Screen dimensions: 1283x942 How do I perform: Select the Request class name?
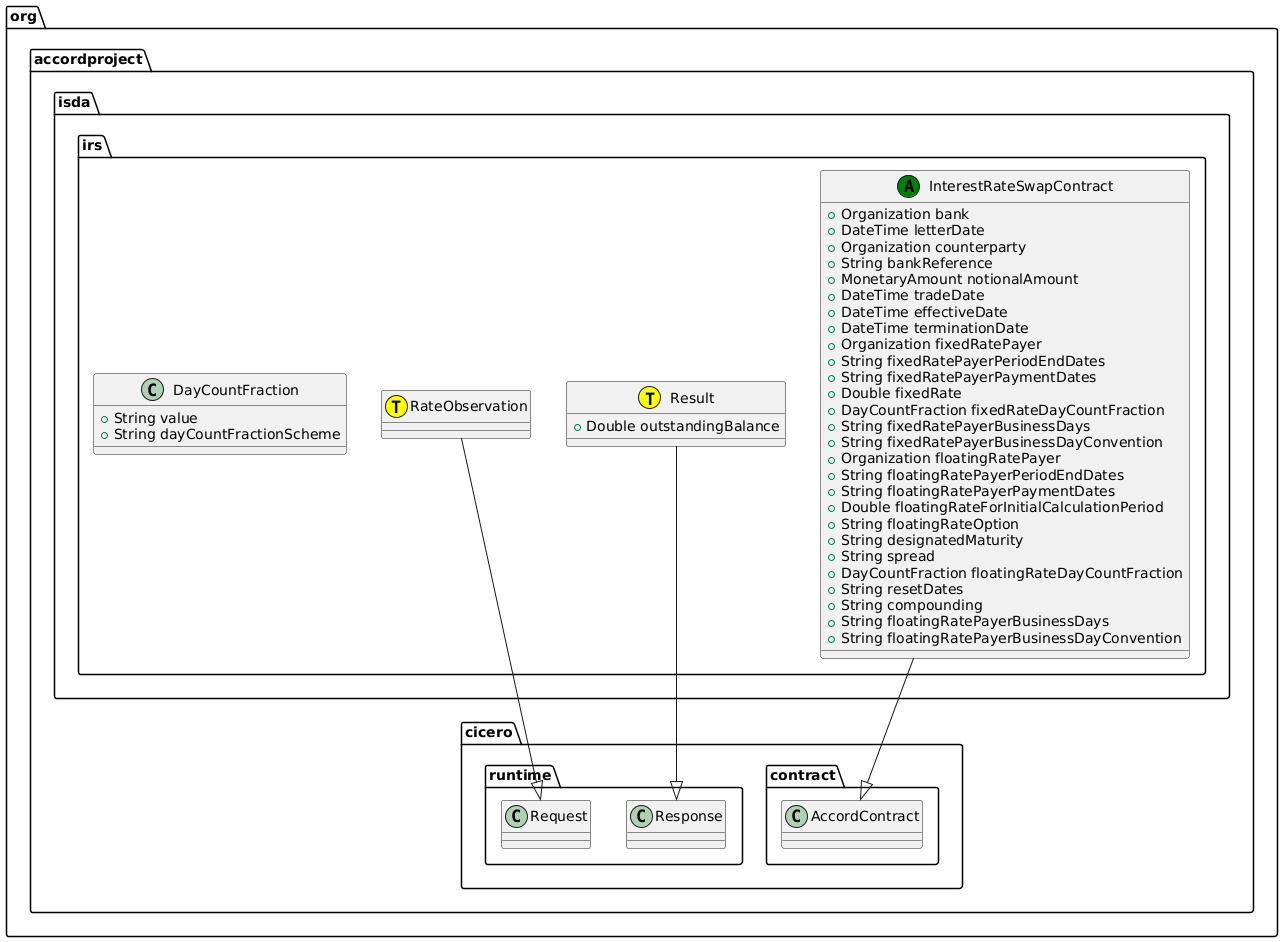point(558,817)
